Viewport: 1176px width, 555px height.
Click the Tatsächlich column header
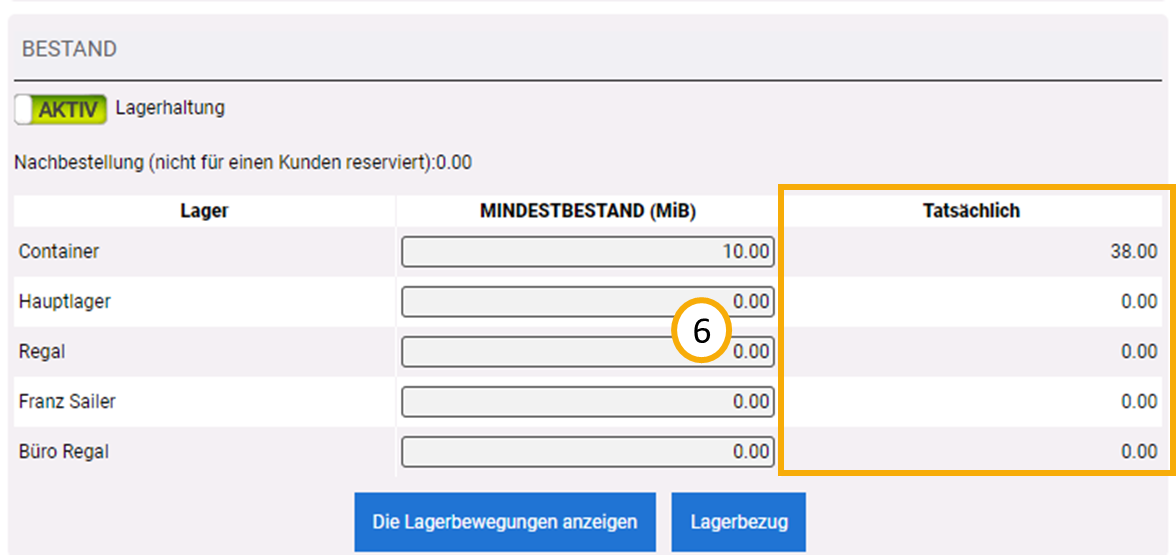tap(979, 211)
